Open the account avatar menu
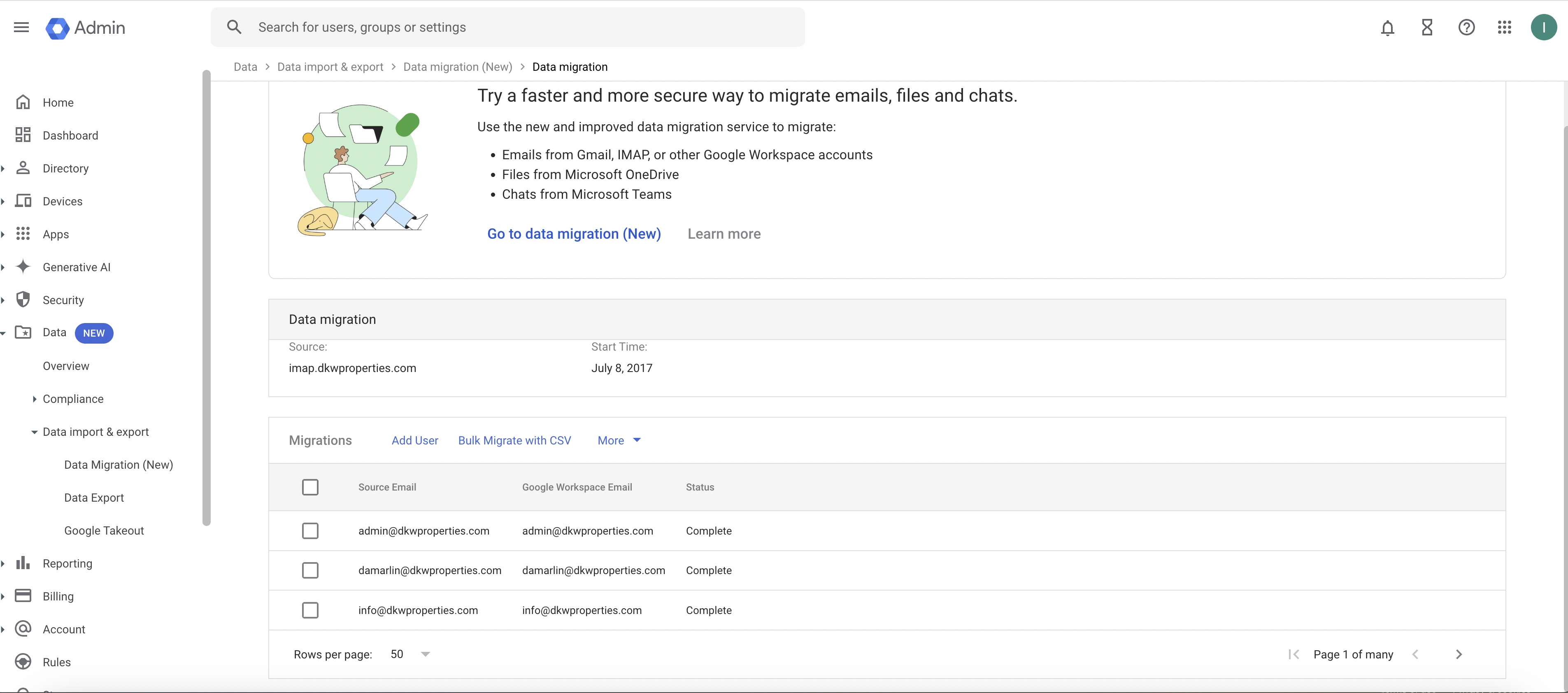Viewport: 1568px width, 693px height. tap(1543, 28)
